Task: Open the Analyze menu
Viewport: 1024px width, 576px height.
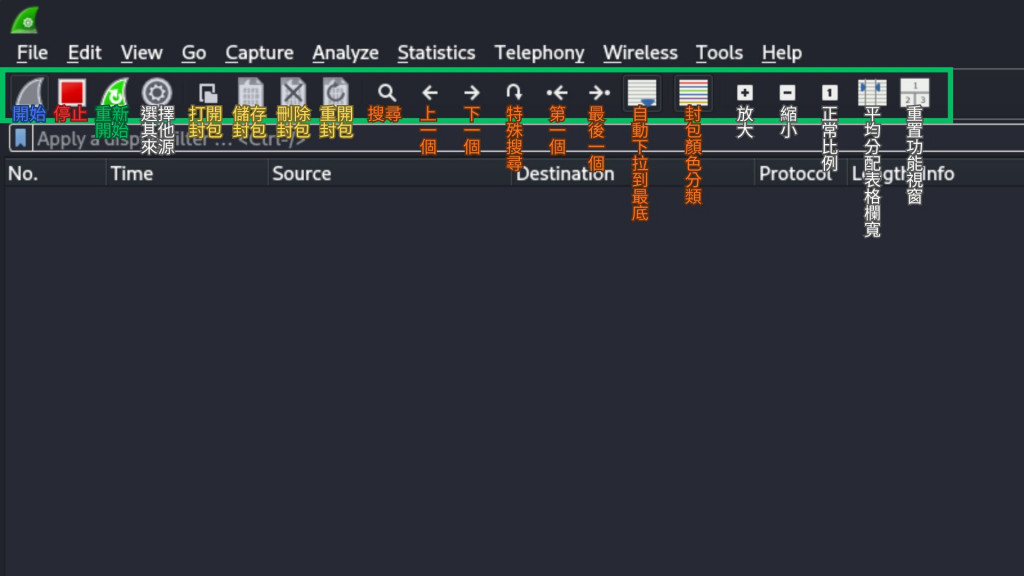Action: coord(345,52)
